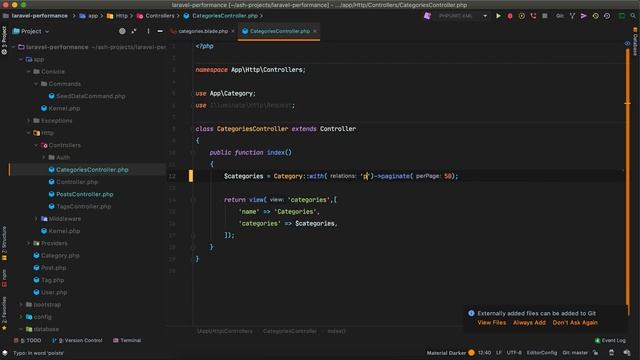Open the Project panel options menu icon
This screenshot has height=360, width=640.
click(x=148, y=31)
